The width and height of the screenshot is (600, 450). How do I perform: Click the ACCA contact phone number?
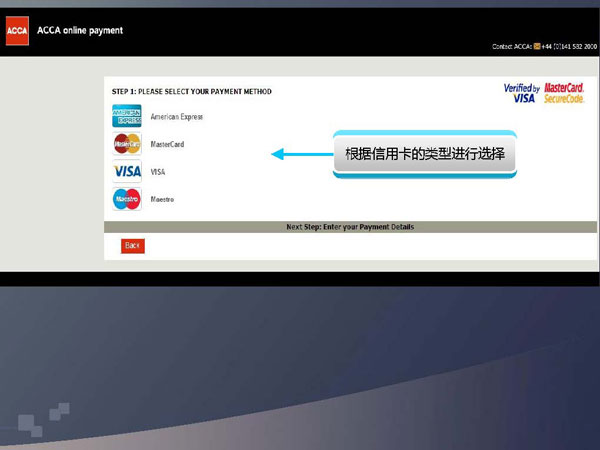pyautogui.click(x=570, y=46)
